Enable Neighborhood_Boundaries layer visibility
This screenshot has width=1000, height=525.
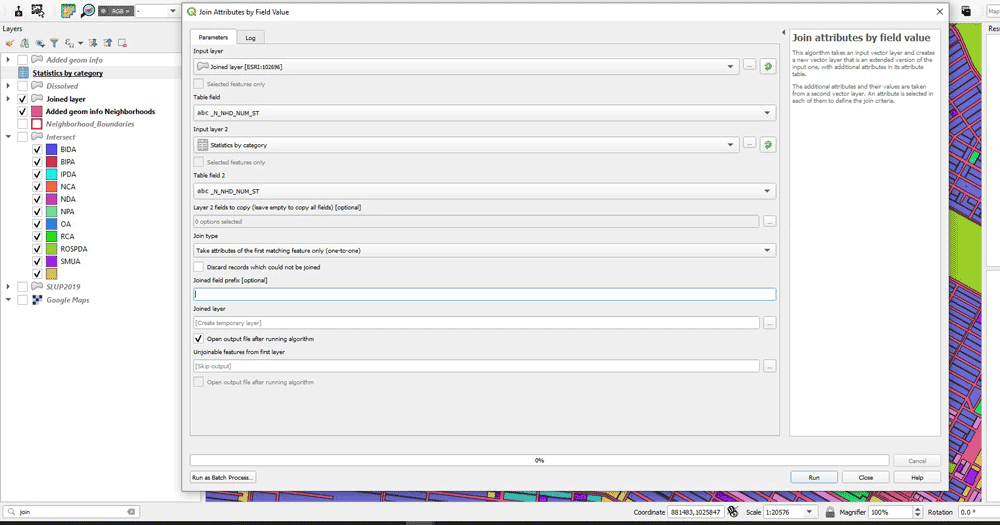coord(22,124)
